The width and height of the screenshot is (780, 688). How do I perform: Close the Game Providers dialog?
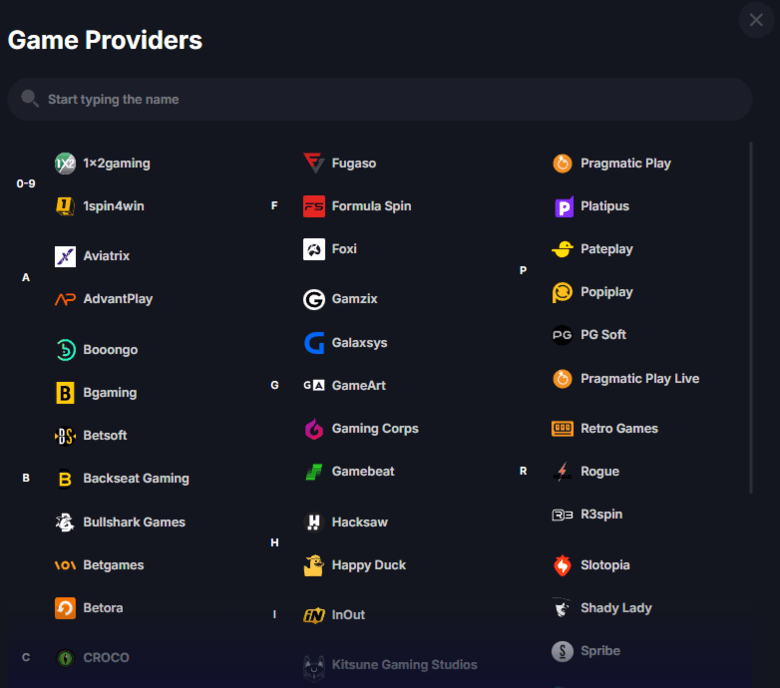pos(756,20)
